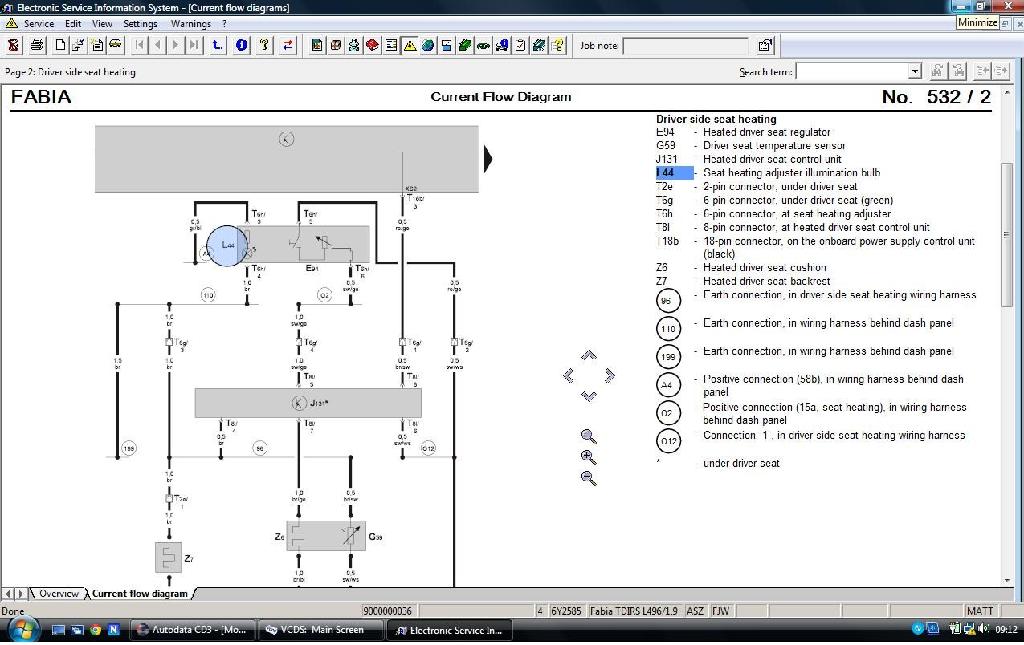Image resolution: width=1024 pixels, height=645 pixels.
Task: Go to last page arrow button
Action: point(193,45)
